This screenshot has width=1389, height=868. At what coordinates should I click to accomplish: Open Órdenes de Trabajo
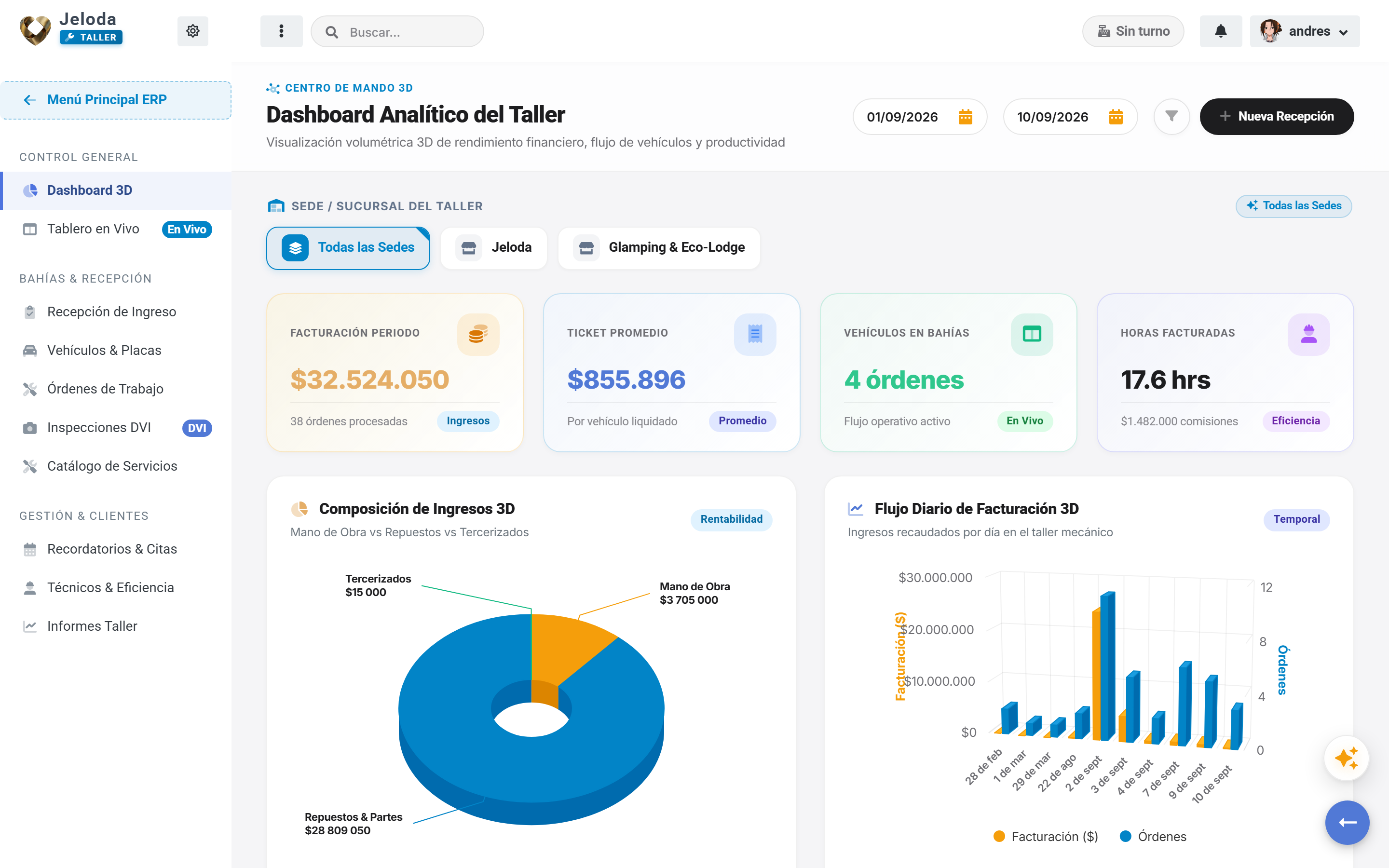click(116, 389)
